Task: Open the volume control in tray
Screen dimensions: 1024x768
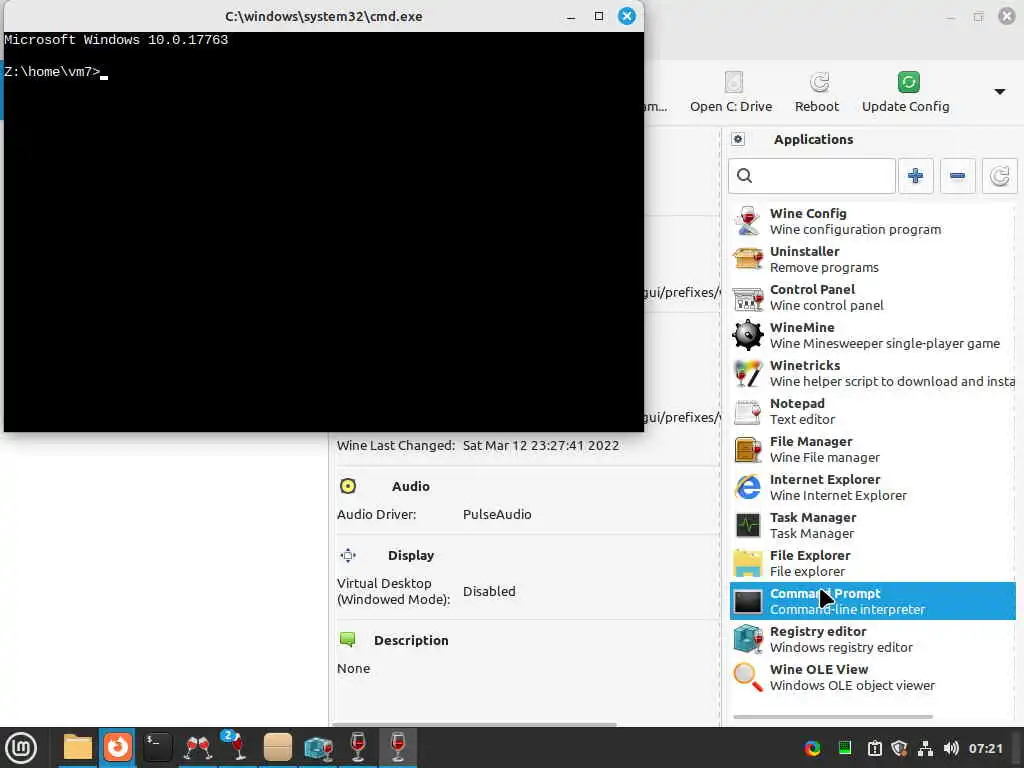Action: (x=951, y=748)
